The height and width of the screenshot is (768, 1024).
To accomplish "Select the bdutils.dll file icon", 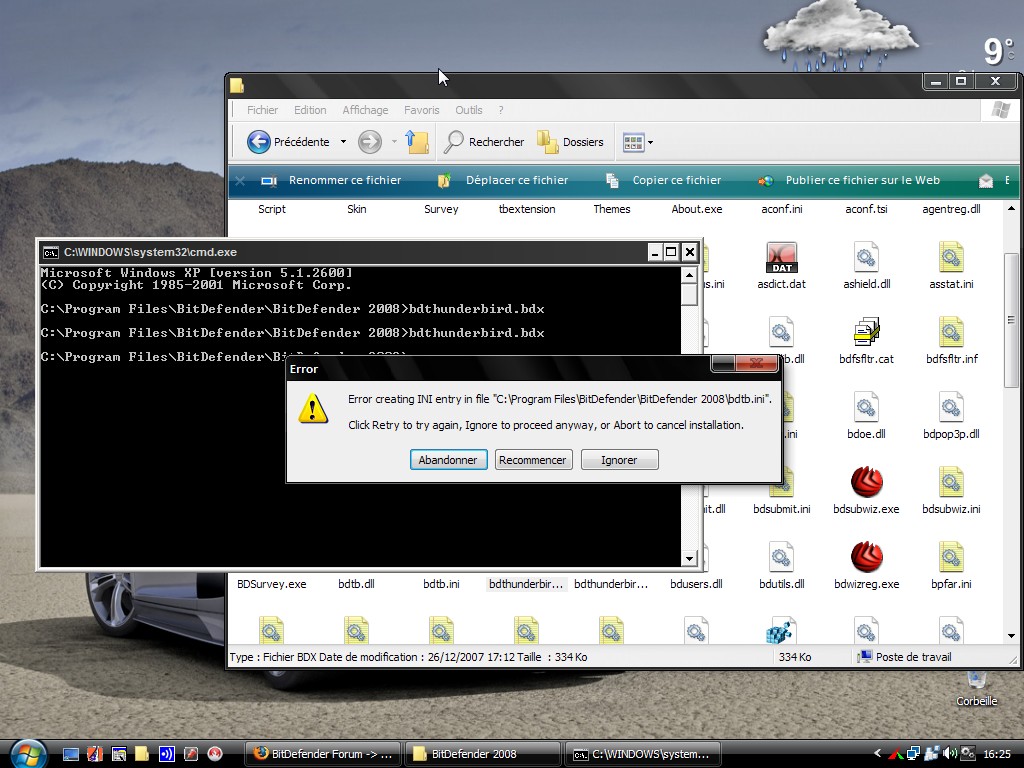I will (781, 557).
